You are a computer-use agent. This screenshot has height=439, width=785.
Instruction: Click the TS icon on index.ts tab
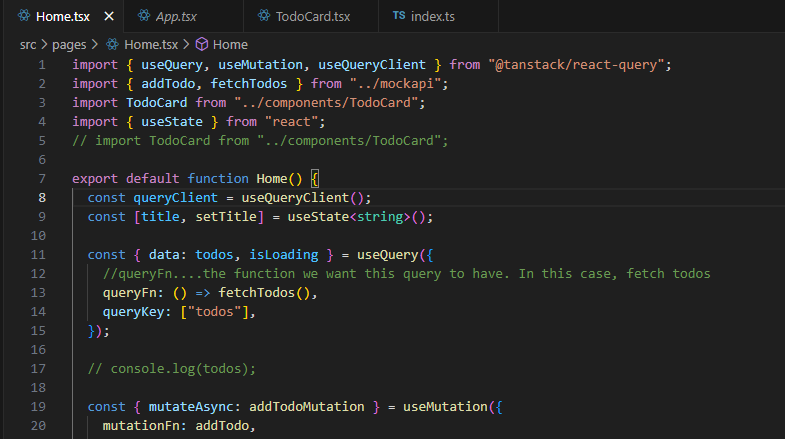(399, 16)
